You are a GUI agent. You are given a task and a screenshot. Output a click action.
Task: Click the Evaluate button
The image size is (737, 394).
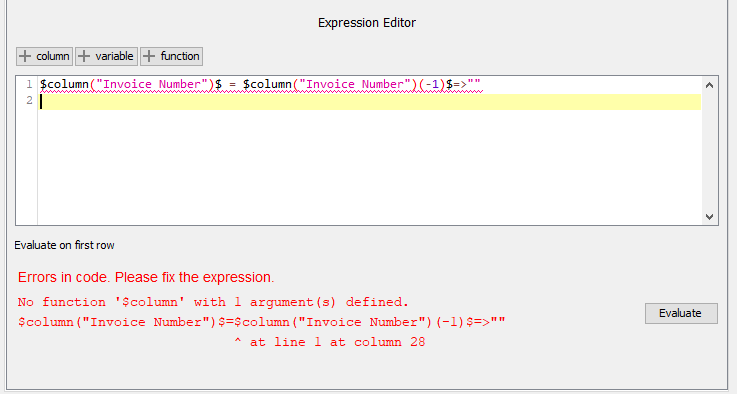pyautogui.click(x=681, y=313)
